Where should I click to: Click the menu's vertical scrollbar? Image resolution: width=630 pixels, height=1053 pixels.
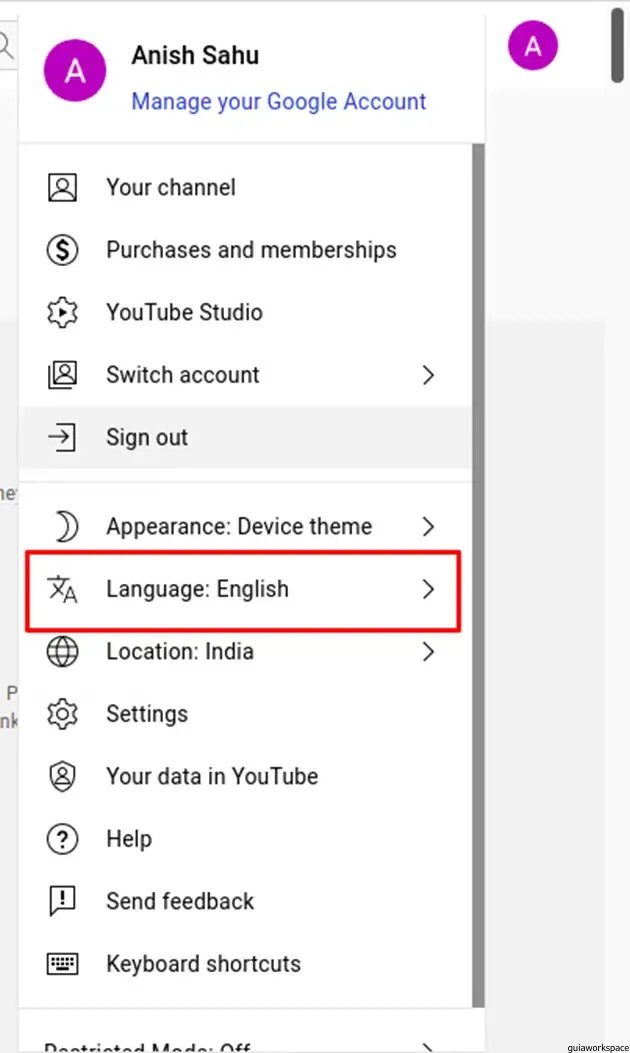478,574
